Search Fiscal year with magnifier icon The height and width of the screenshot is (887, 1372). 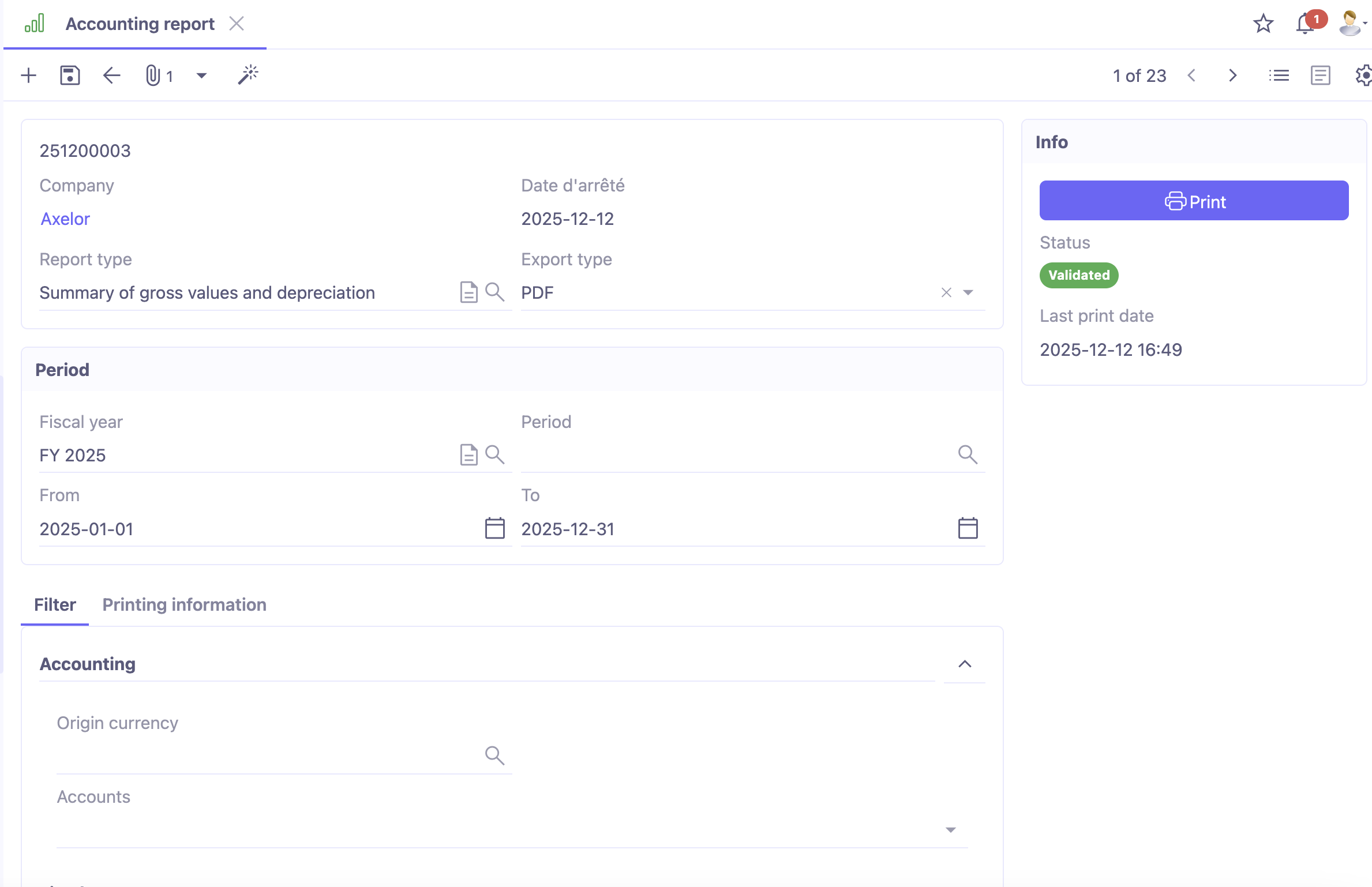tap(494, 455)
